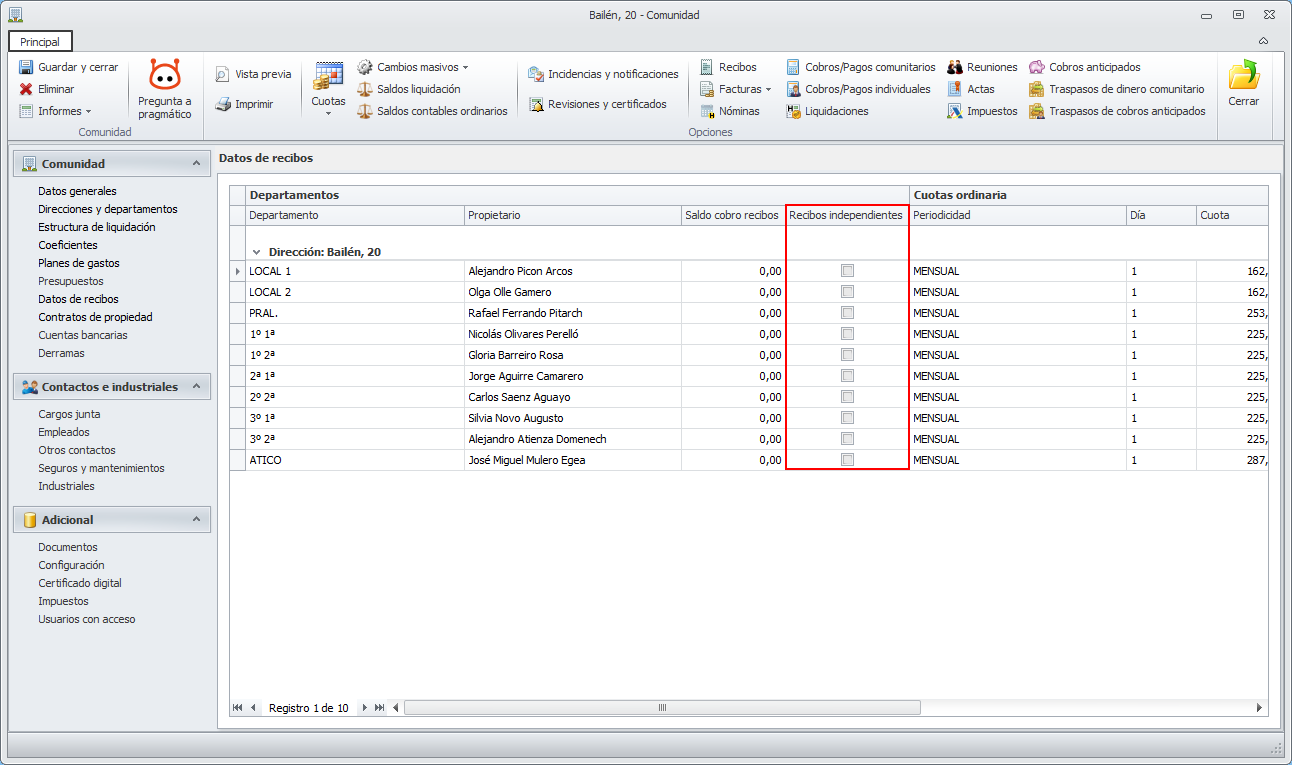The image size is (1292, 765).
Task: Open Planes de gastos section
Action: point(79,263)
